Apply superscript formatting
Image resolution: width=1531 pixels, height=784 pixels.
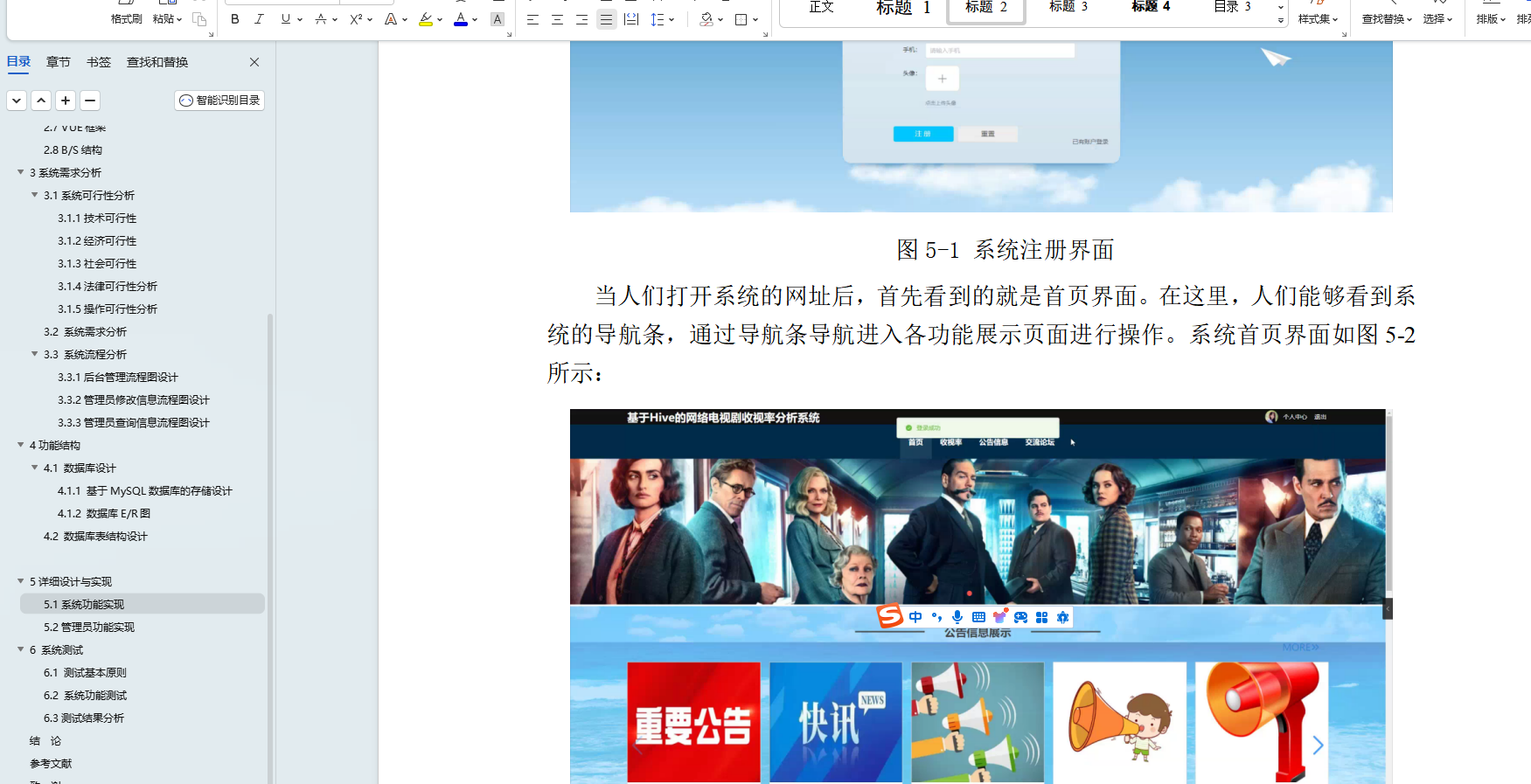(x=356, y=19)
